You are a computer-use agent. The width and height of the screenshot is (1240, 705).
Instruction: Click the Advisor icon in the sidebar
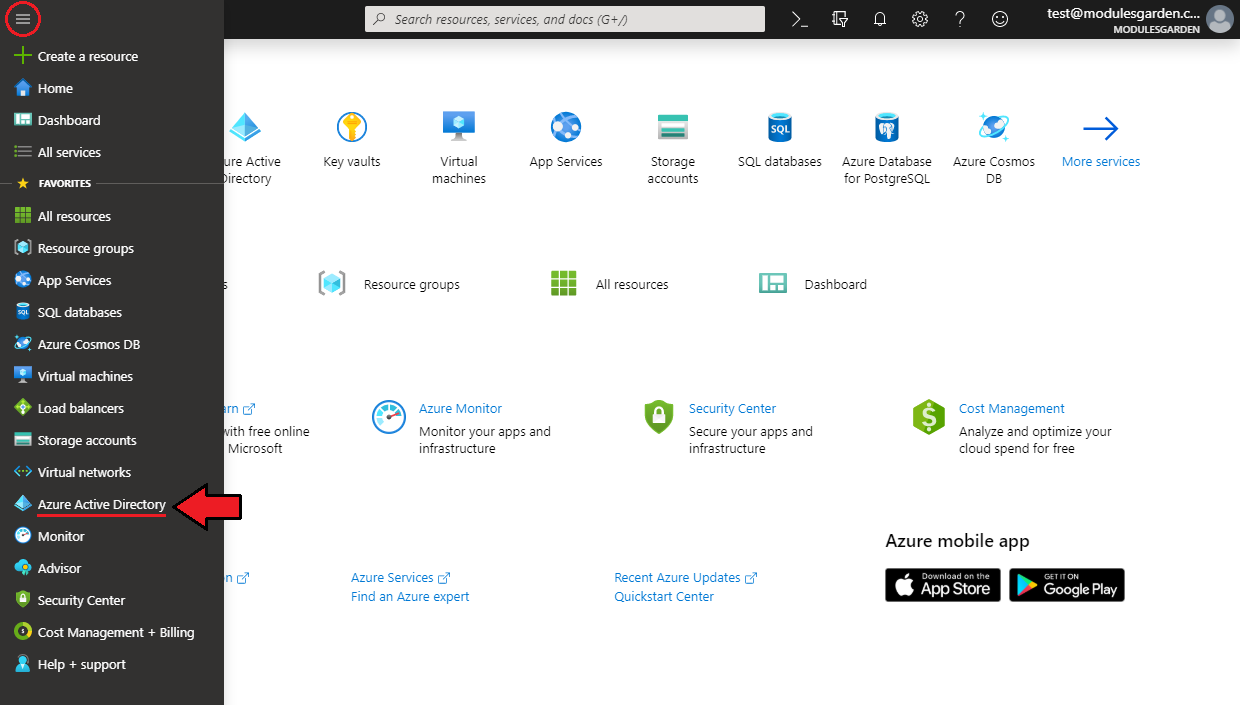(x=23, y=568)
